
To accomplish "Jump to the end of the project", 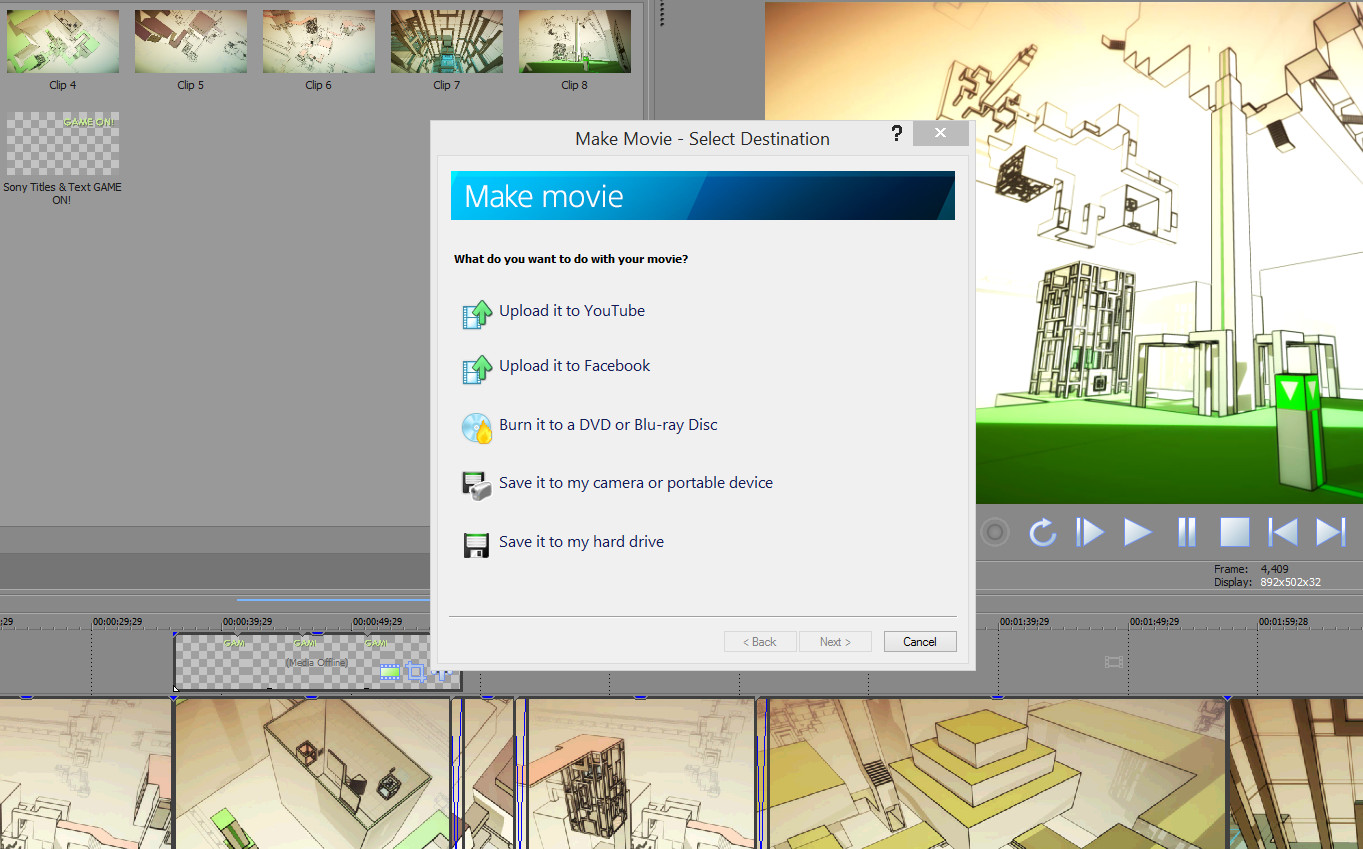I will click(x=1330, y=532).
